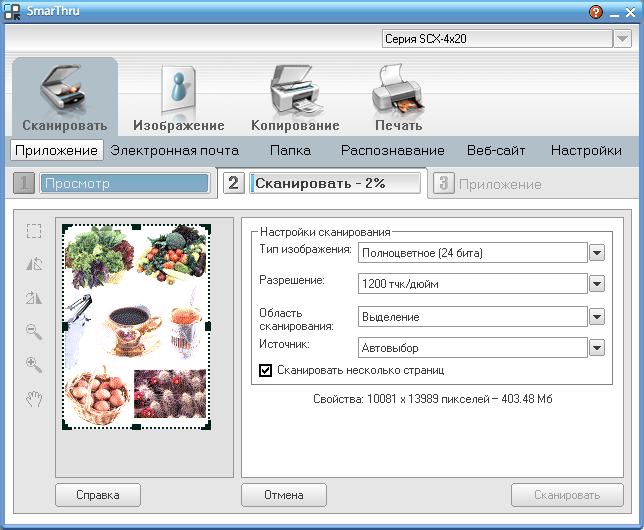Screen dimensions: 644x530
Task: Click the SmarThru logo icon in title bar
Action: click(x=12, y=12)
